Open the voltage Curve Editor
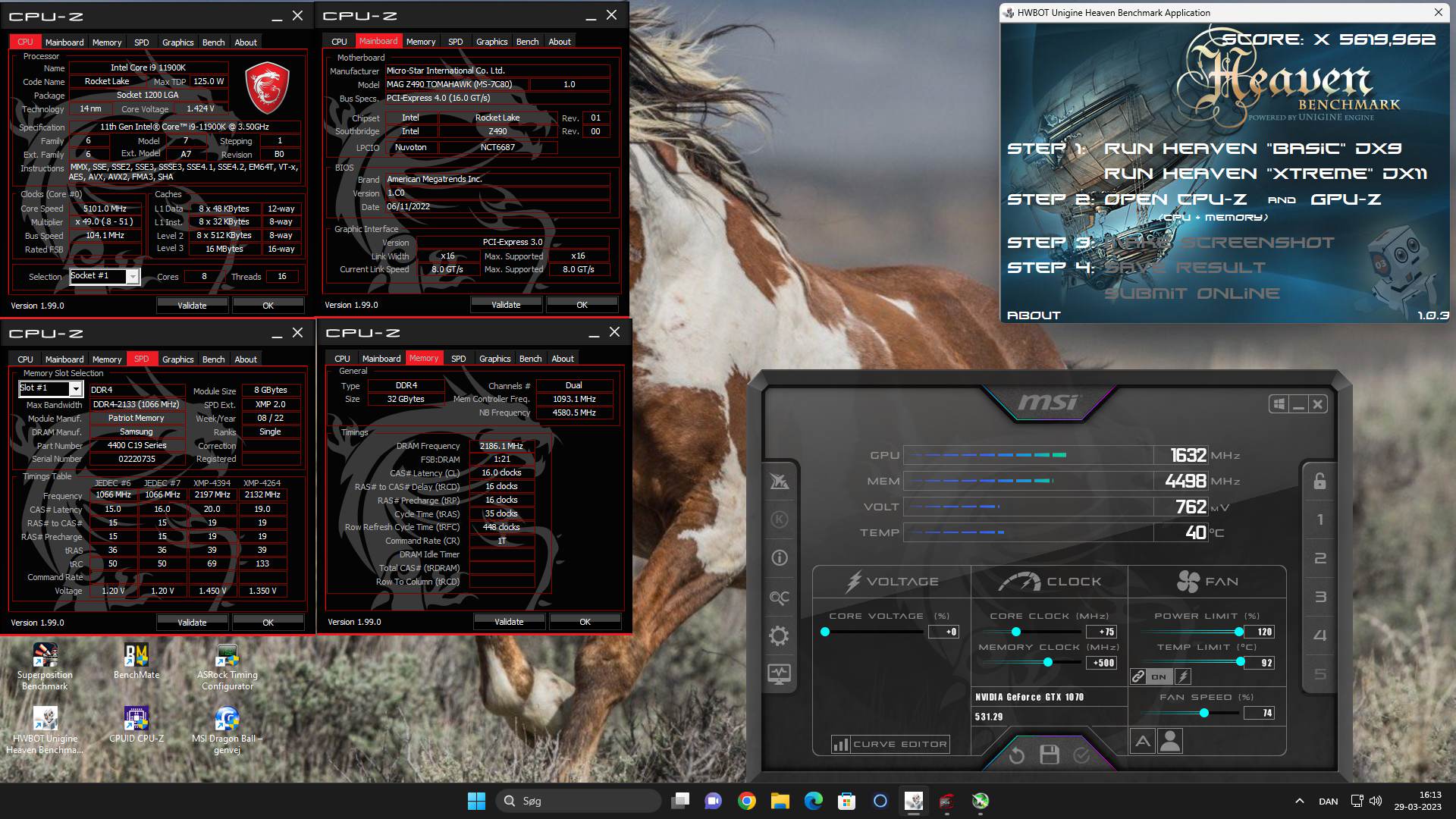Image resolution: width=1456 pixels, height=819 pixels. 890,745
